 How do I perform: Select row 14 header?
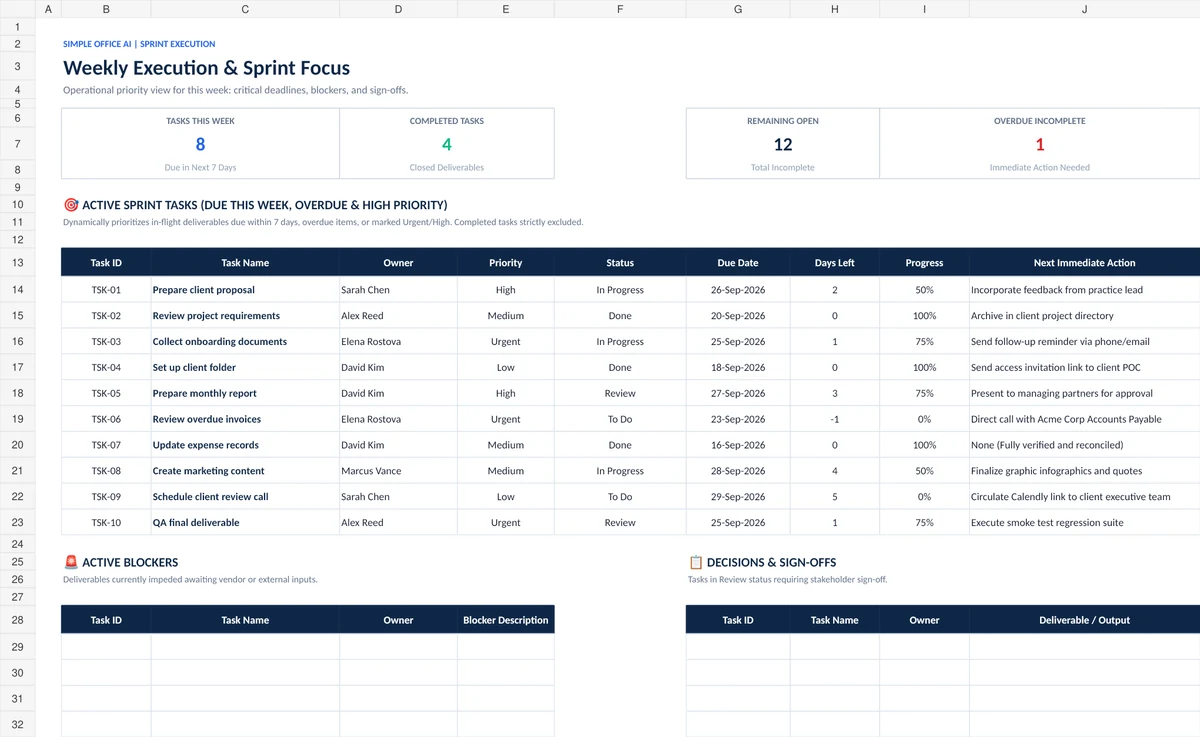tap(17, 290)
